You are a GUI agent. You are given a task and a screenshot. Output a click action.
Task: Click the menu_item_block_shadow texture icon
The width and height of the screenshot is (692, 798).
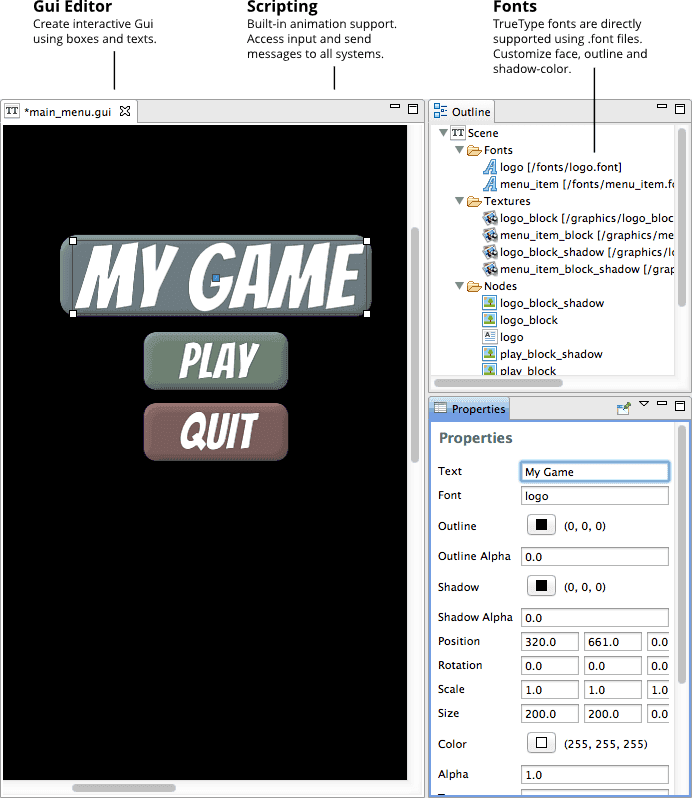[490, 269]
